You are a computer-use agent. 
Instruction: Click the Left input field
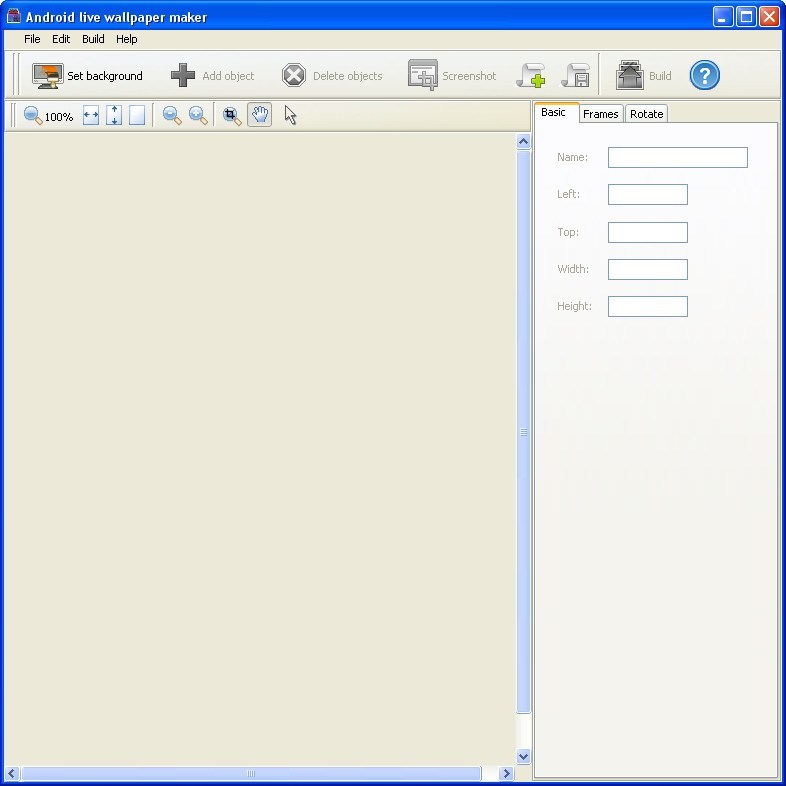(x=648, y=194)
